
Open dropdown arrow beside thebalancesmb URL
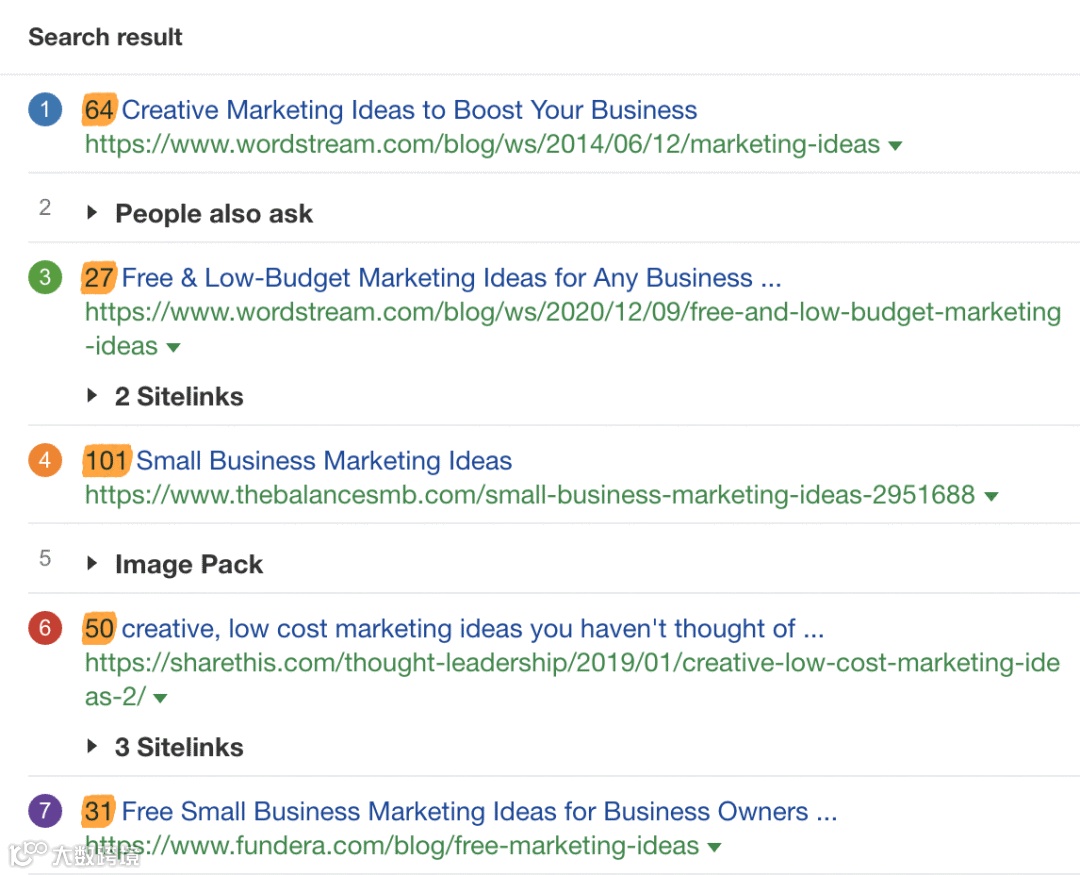[991, 496]
